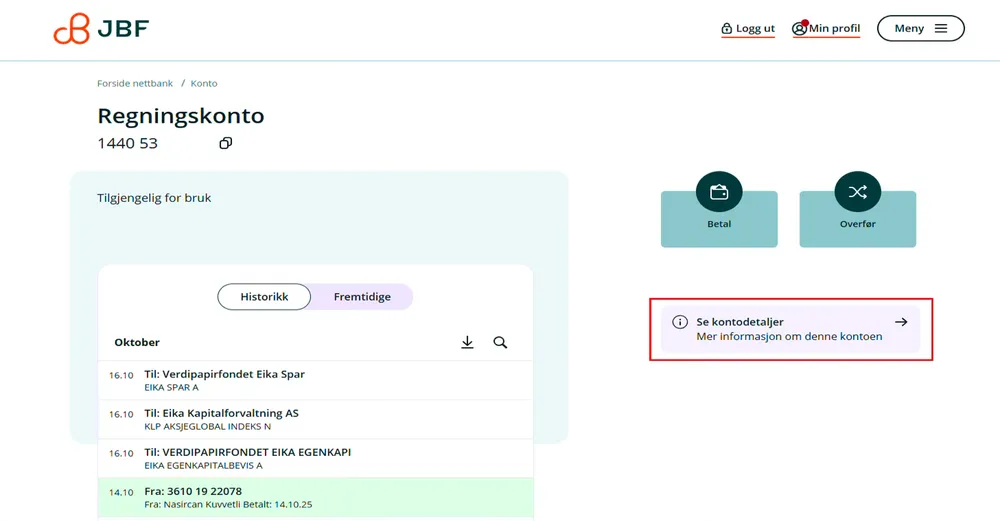Image resolution: width=1000 pixels, height=521 pixels.
Task: Open Se kontodetaljer arrow
Action: click(x=900, y=322)
